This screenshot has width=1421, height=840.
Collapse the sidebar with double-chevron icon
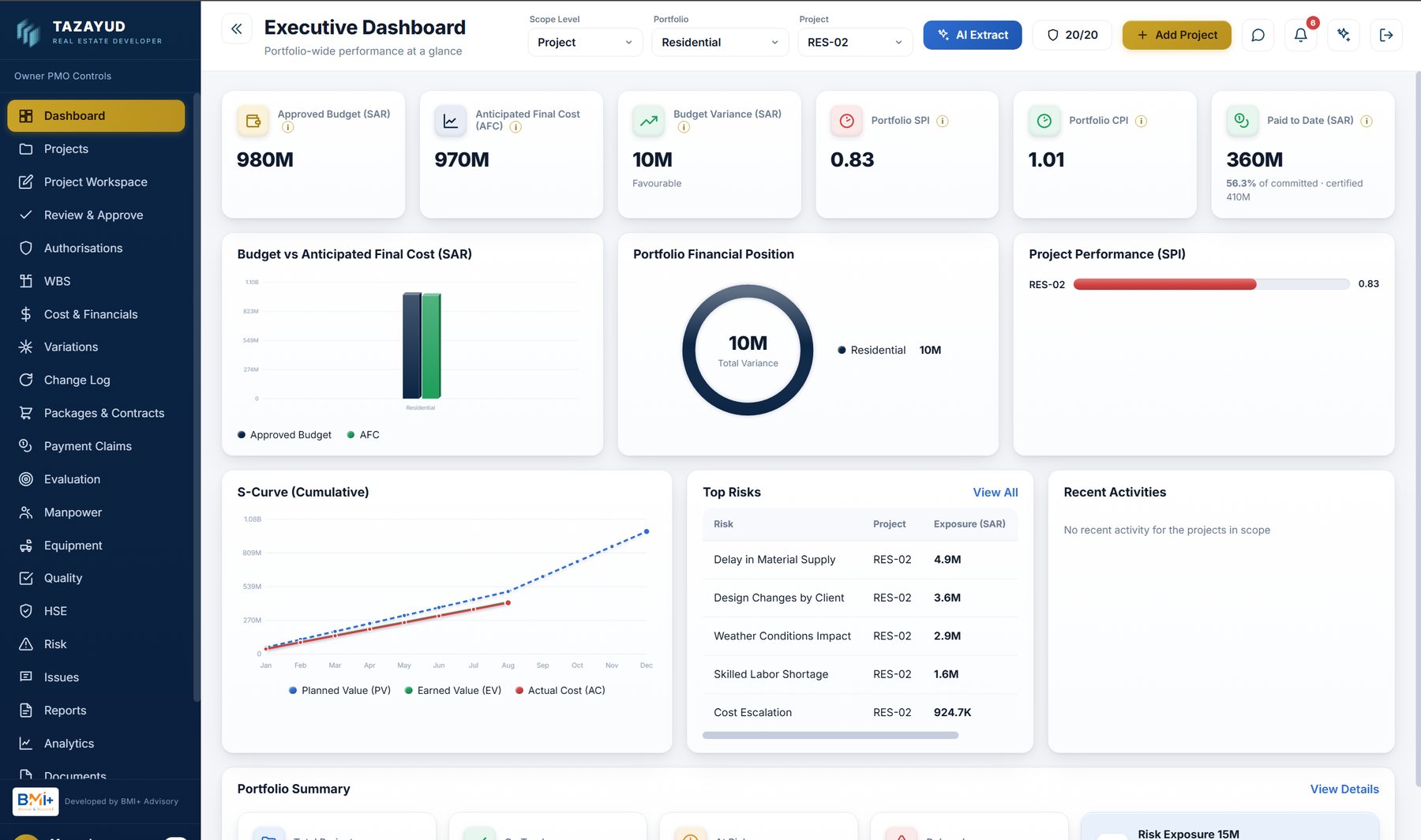coord(236,29)
